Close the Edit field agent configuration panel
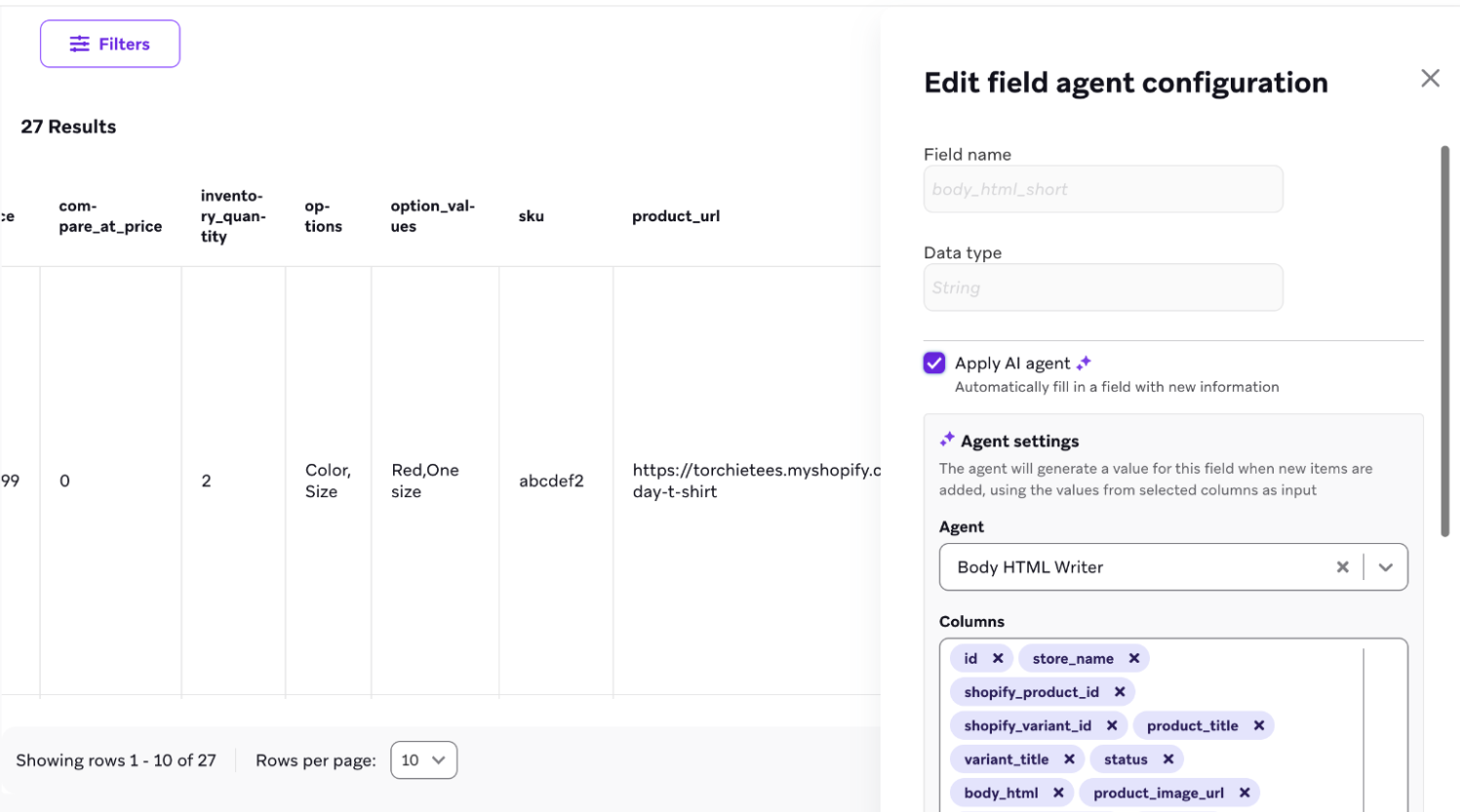 pyautogui.click(x=1430, y=78)
